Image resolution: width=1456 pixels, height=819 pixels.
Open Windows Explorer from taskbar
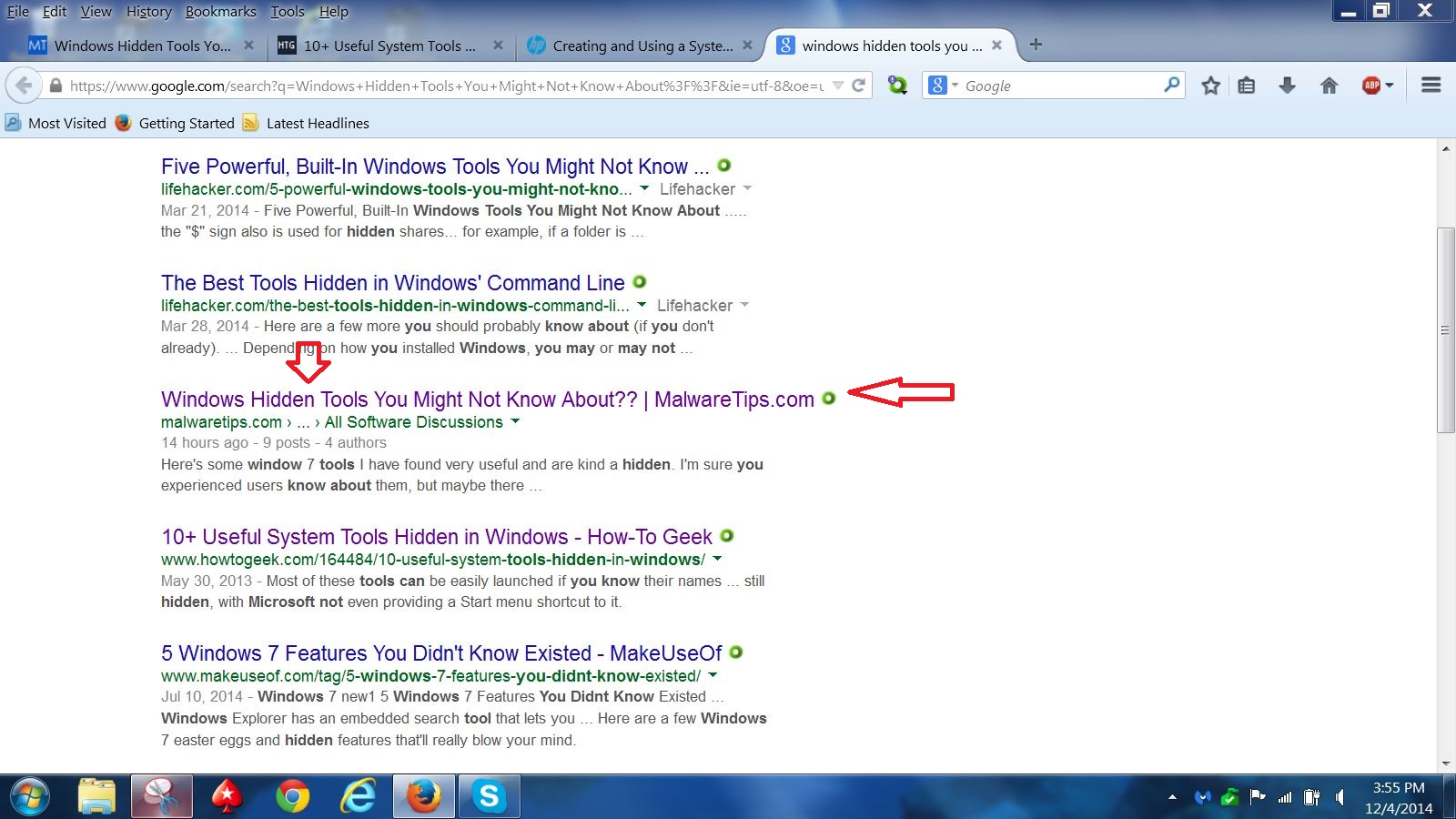(x=96, y=797)
